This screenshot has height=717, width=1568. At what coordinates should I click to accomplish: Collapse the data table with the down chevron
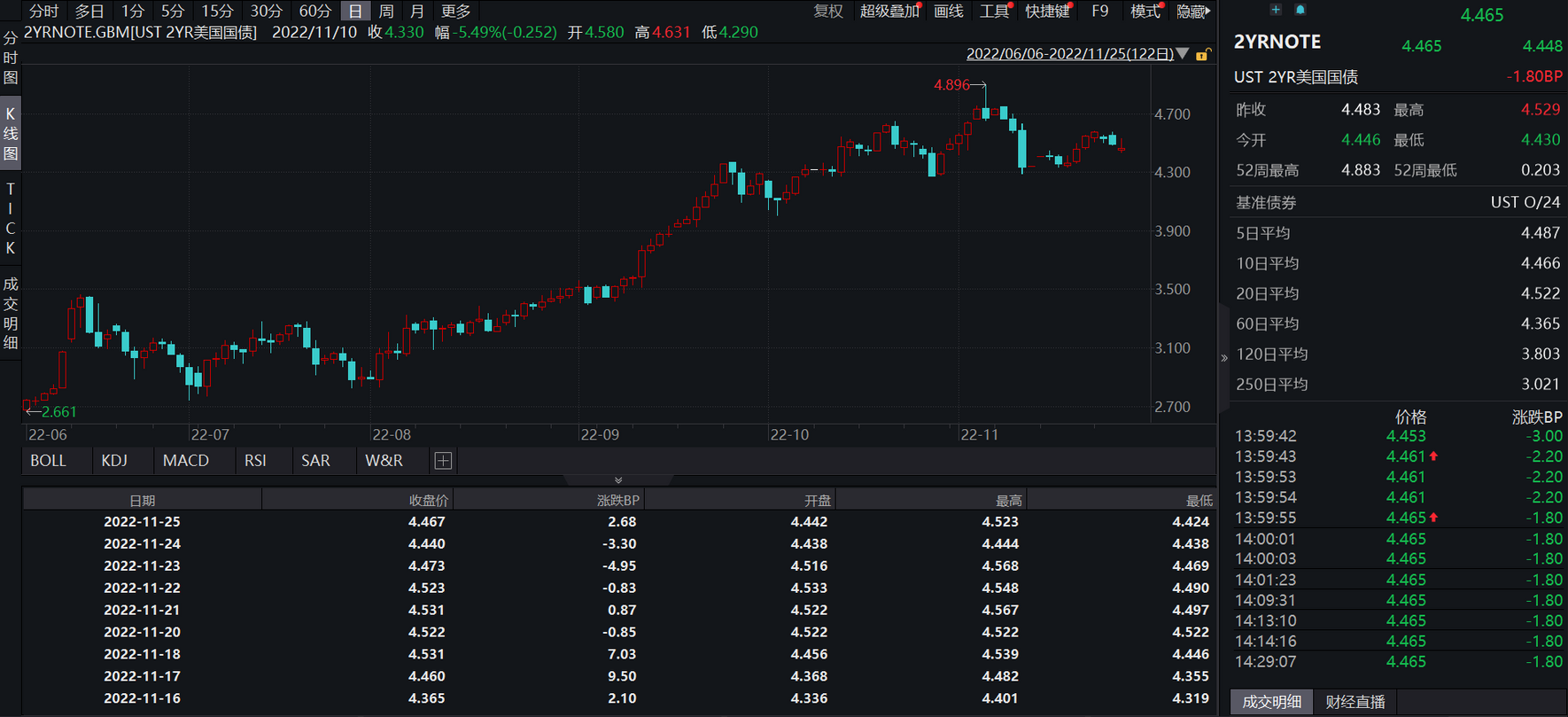618,480
